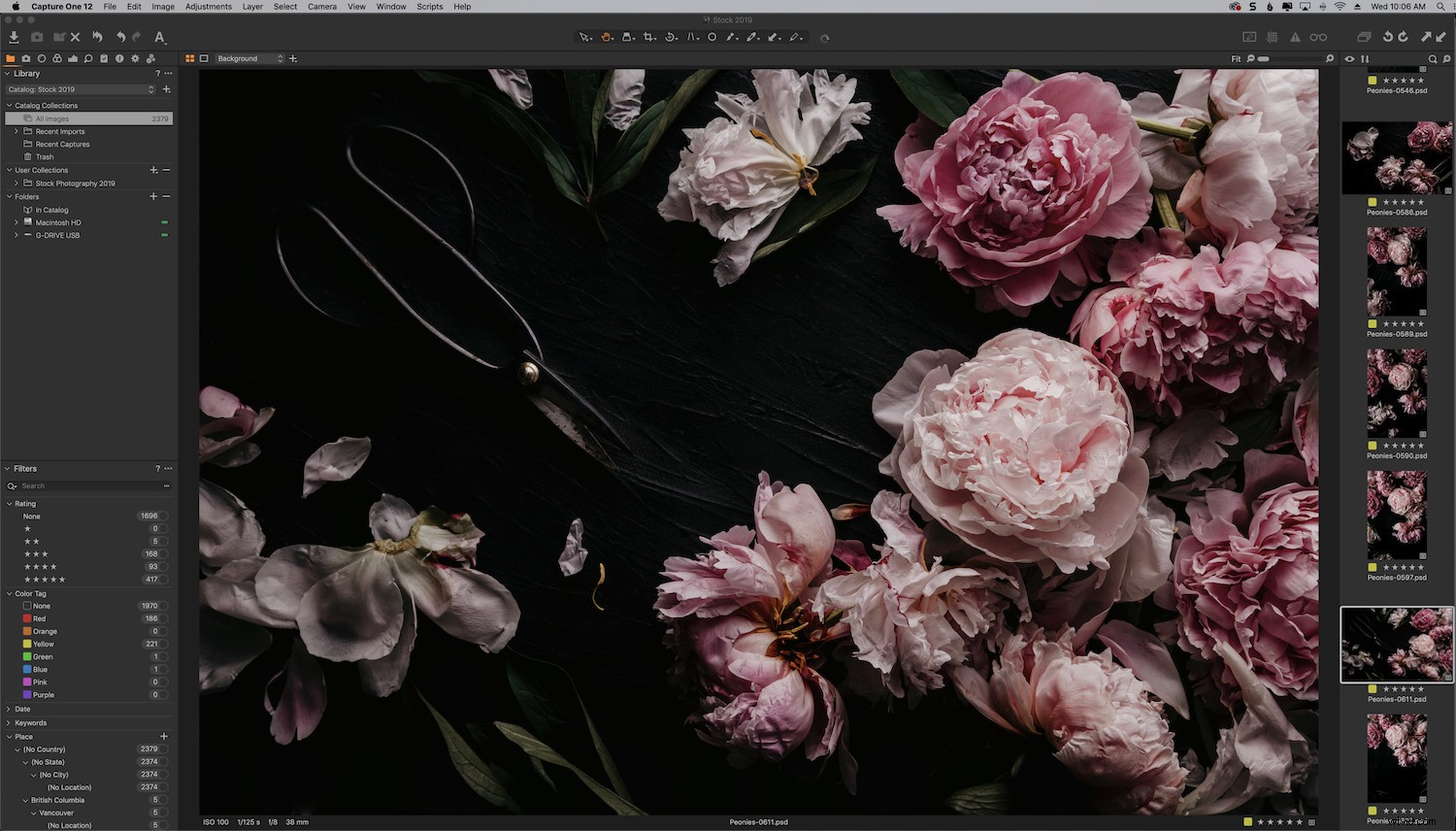Viewport: 1456px width, 831px height.
Task: Select the All Images collection
Action: click(53, 117)
